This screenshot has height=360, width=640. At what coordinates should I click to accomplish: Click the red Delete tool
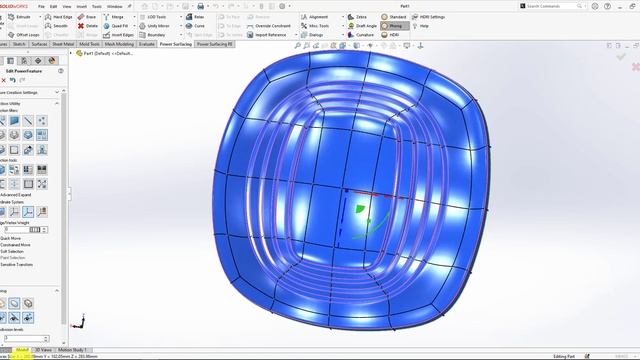pos(88,26)
